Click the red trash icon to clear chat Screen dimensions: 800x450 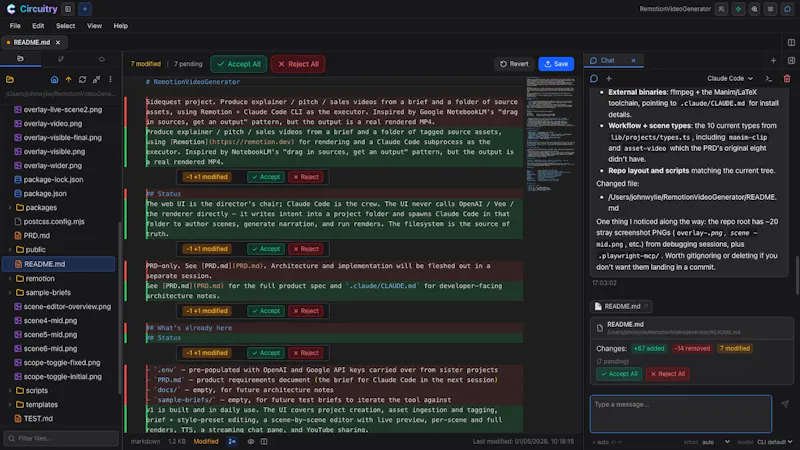(787, 79)
